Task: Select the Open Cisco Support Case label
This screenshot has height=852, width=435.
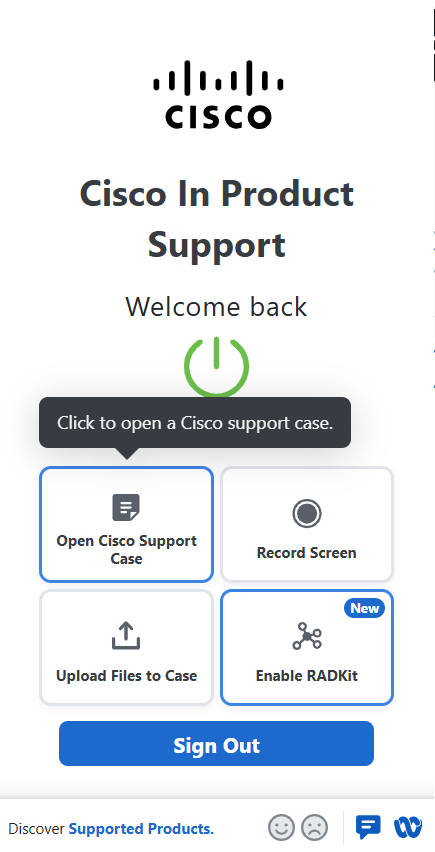Action: point(127,550)
